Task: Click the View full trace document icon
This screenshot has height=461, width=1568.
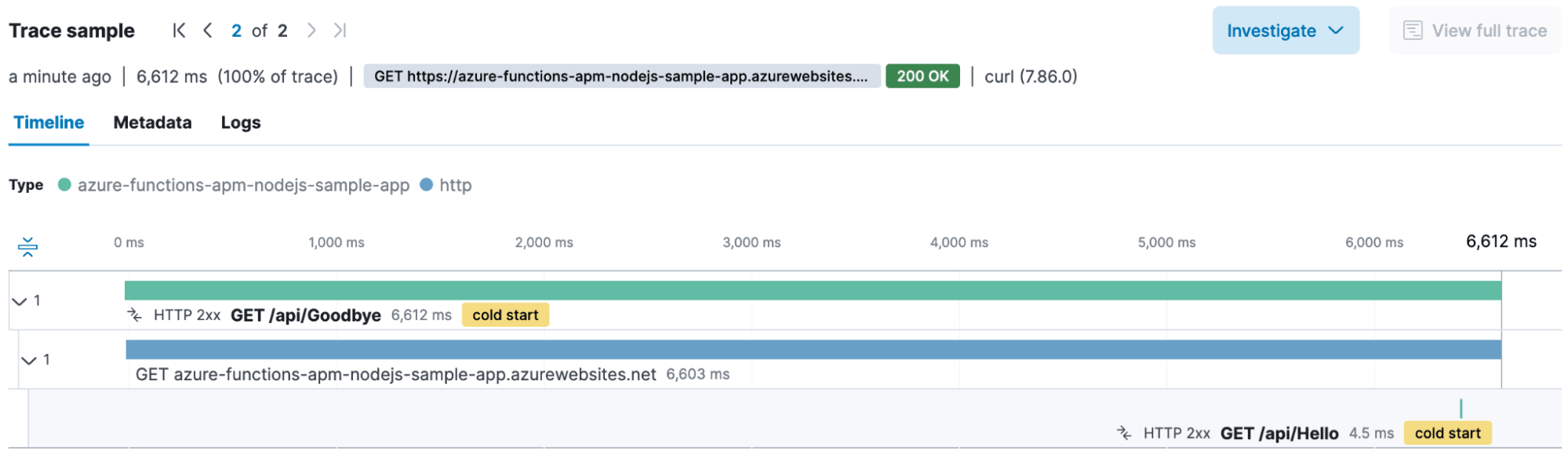Action: [x=1412, y=31]
